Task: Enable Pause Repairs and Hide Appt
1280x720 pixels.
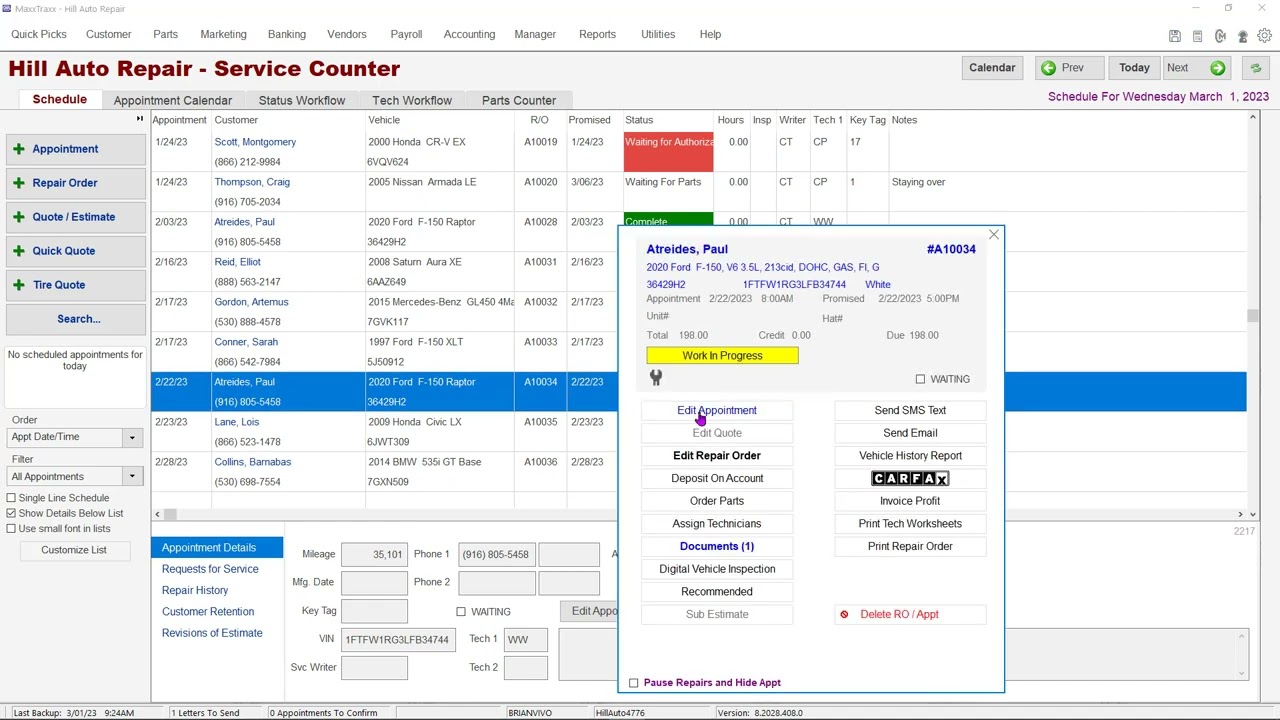Action: [x=633, y=683]
